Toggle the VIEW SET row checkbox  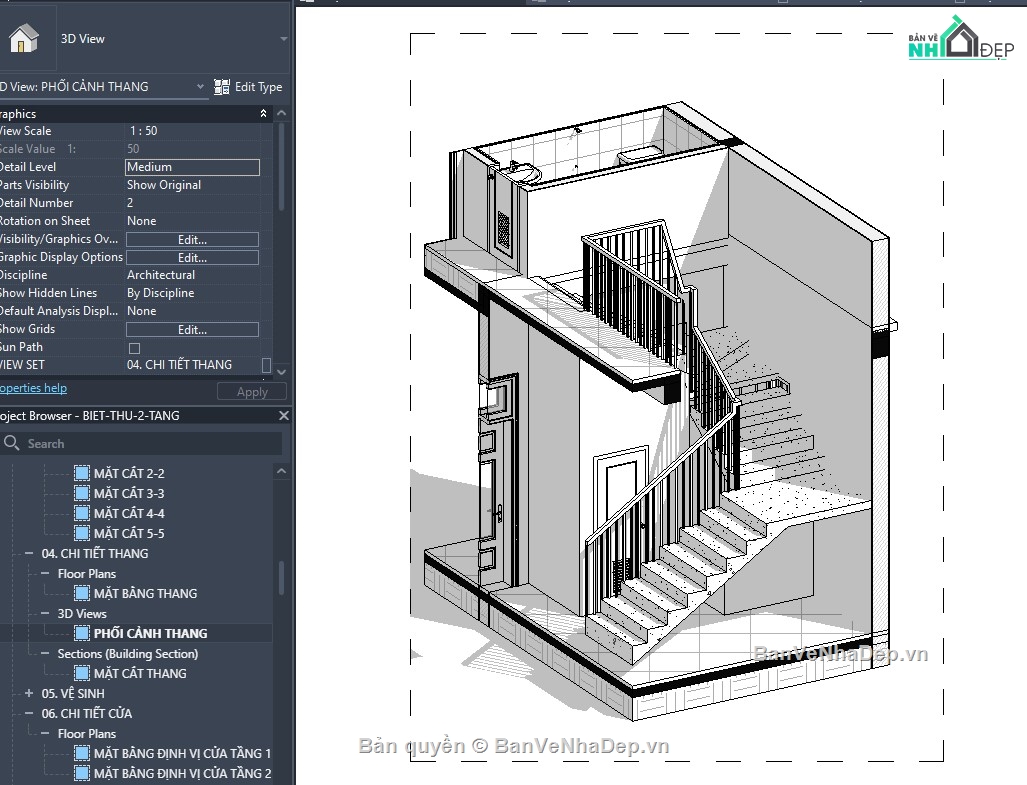tap(266, 365)
